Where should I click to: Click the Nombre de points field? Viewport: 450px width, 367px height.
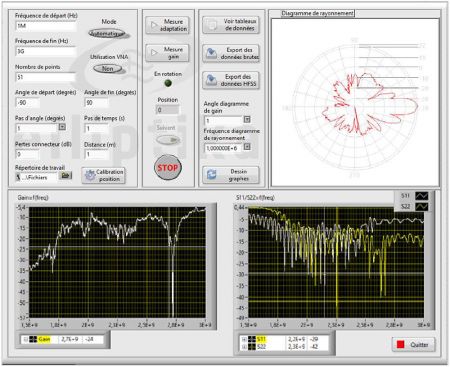pyautogui.click(x=46, y=77)
